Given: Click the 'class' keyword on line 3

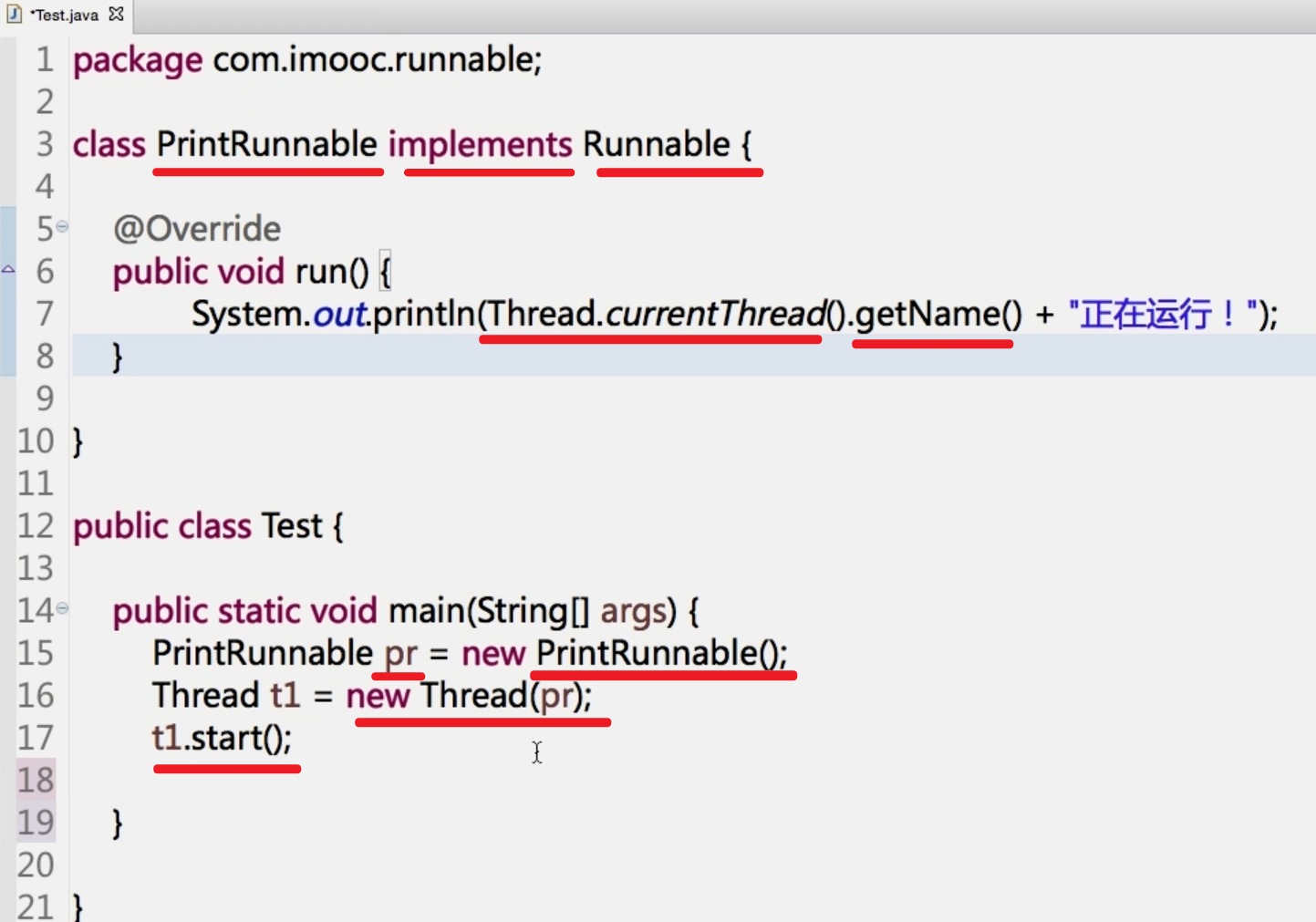Looking at the screenshot, I should tap(109, 145).
